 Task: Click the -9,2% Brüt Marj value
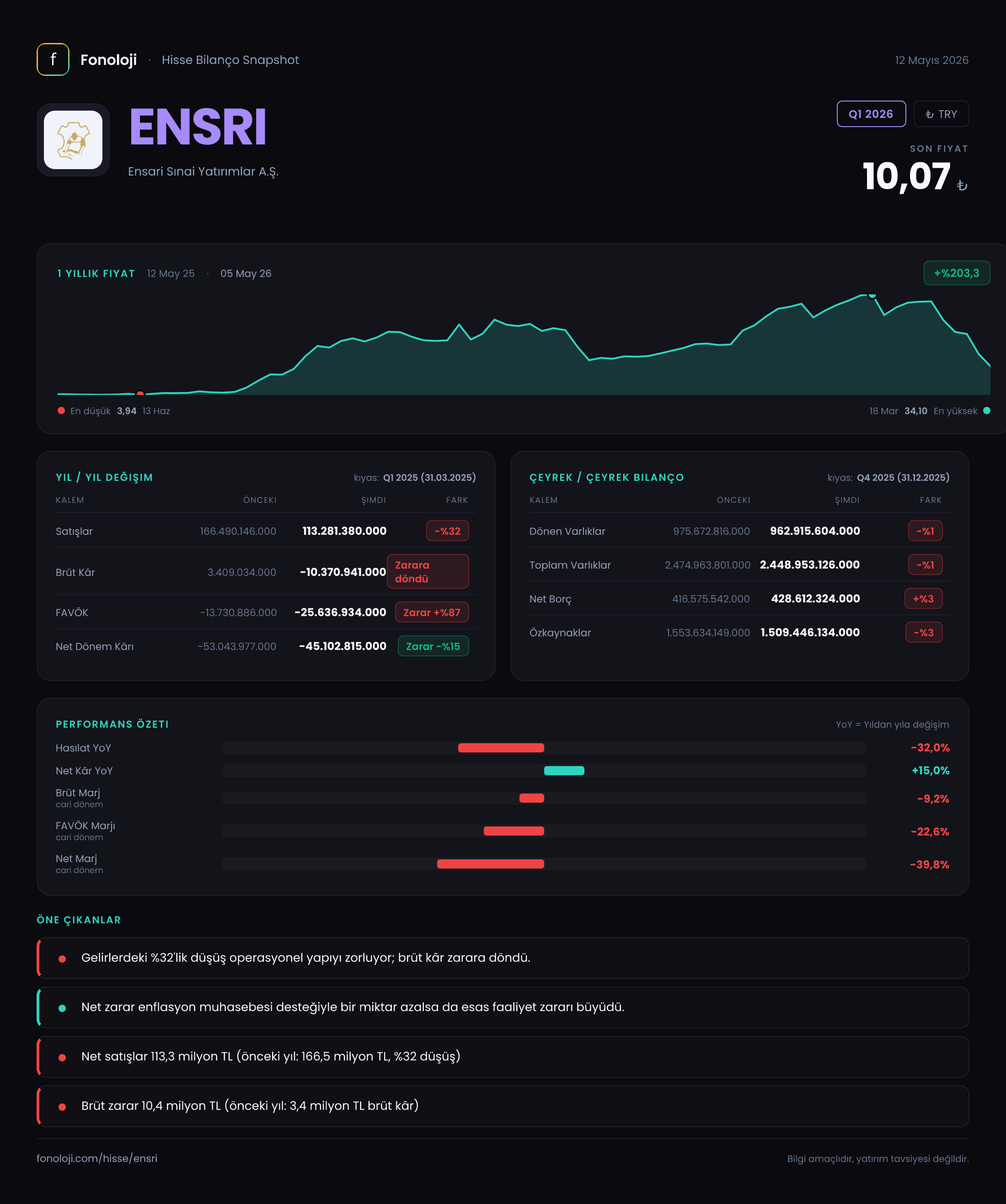tap(932, 799)
